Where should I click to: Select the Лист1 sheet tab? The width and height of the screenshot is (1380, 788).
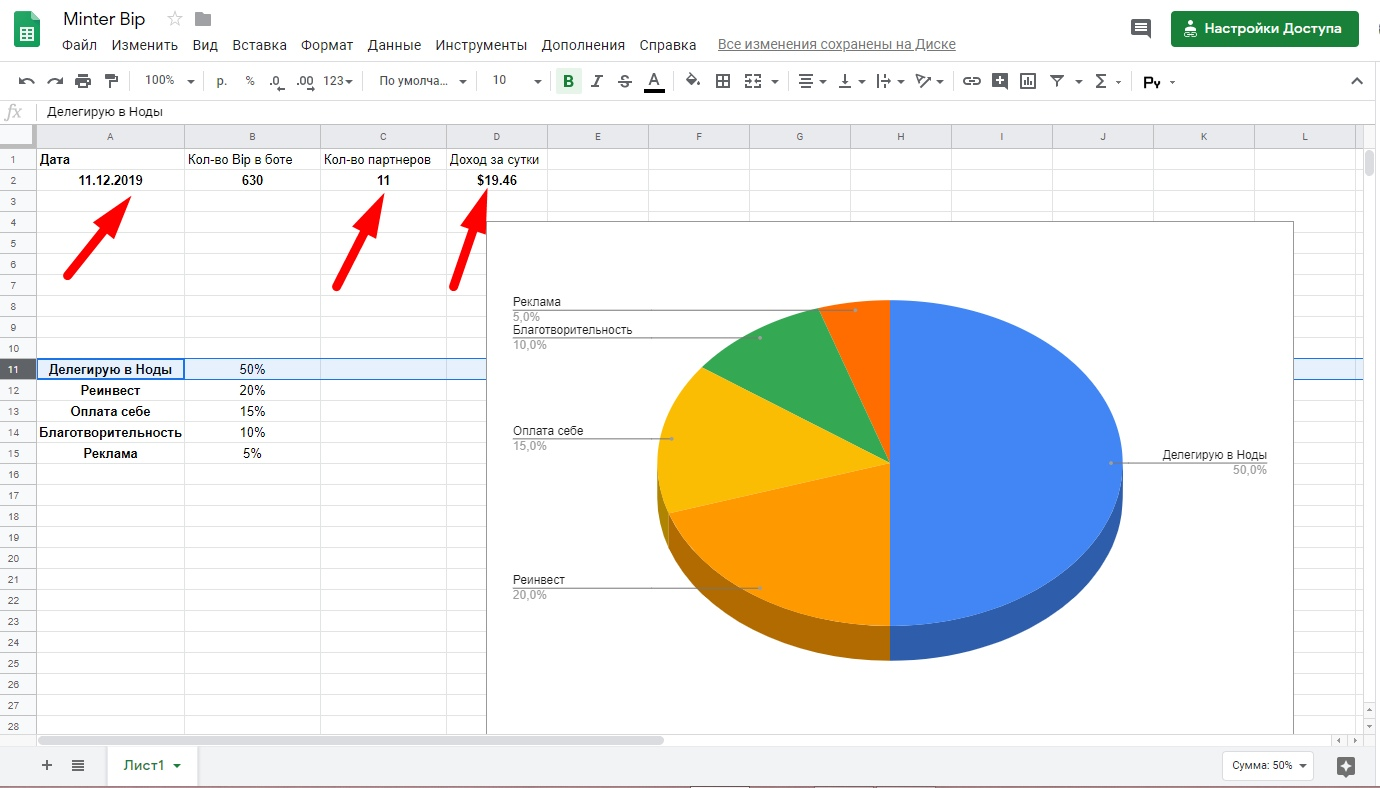pyautogui.click(x=153, y=765)
